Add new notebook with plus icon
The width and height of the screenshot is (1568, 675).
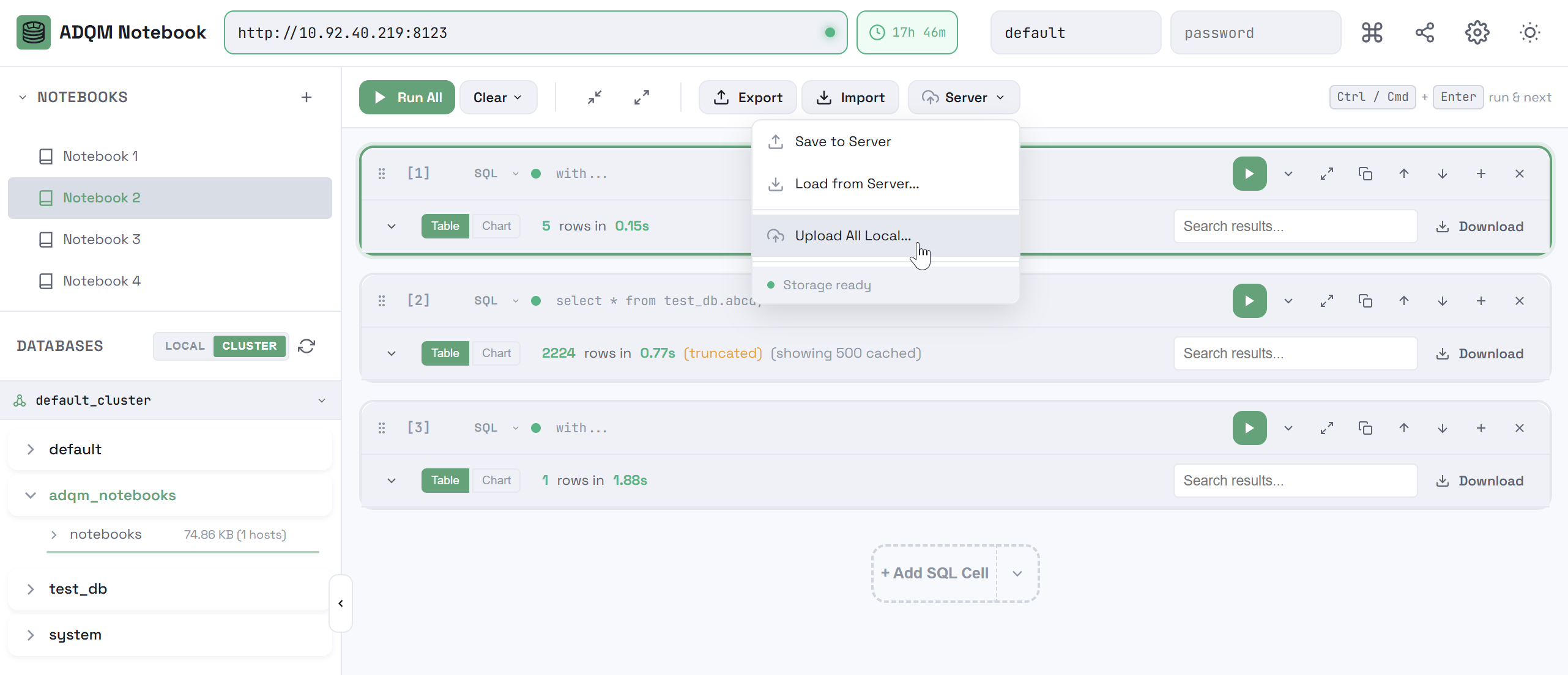click(x=307, y=97)
